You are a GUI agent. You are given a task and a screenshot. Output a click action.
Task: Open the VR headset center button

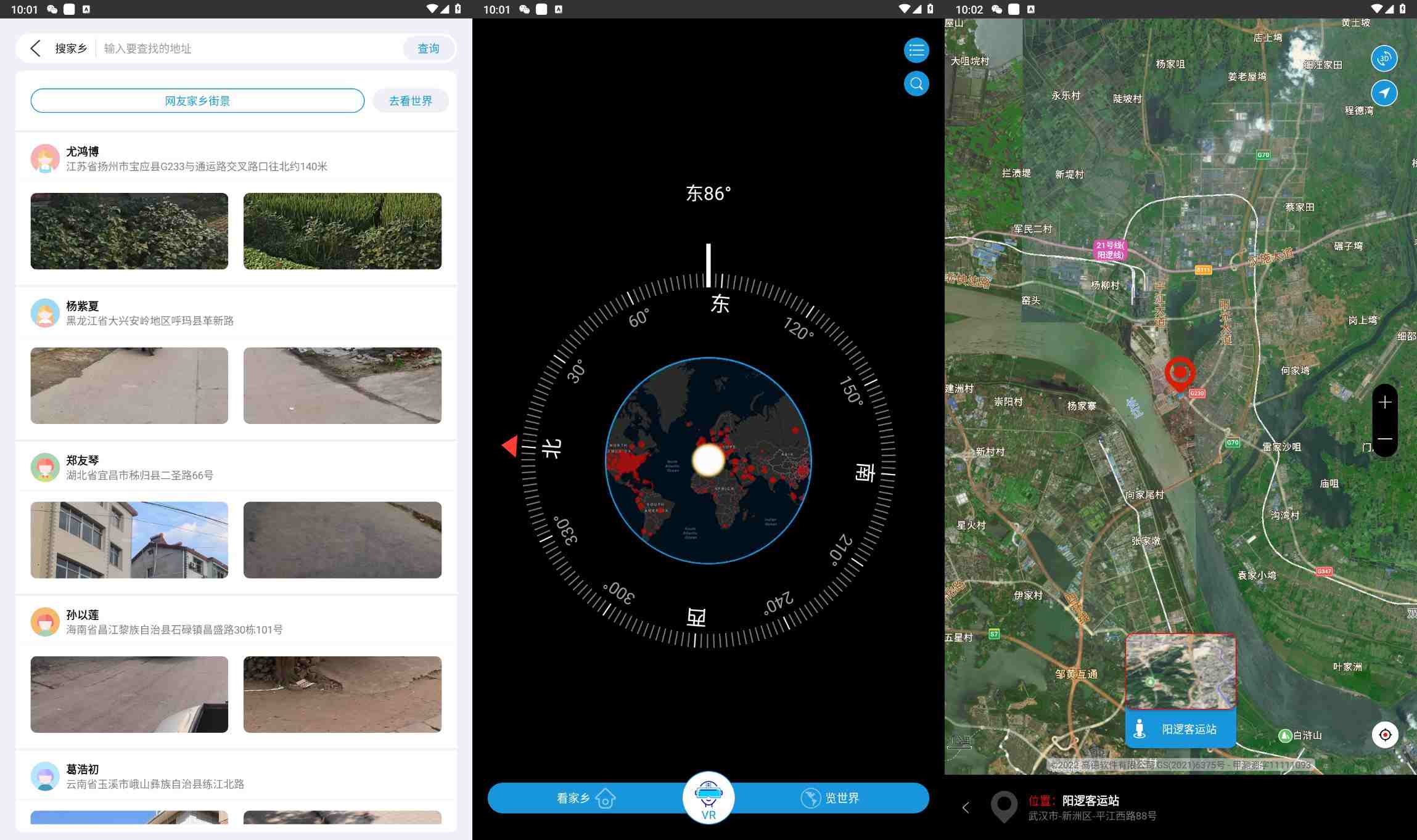(708, 797)
